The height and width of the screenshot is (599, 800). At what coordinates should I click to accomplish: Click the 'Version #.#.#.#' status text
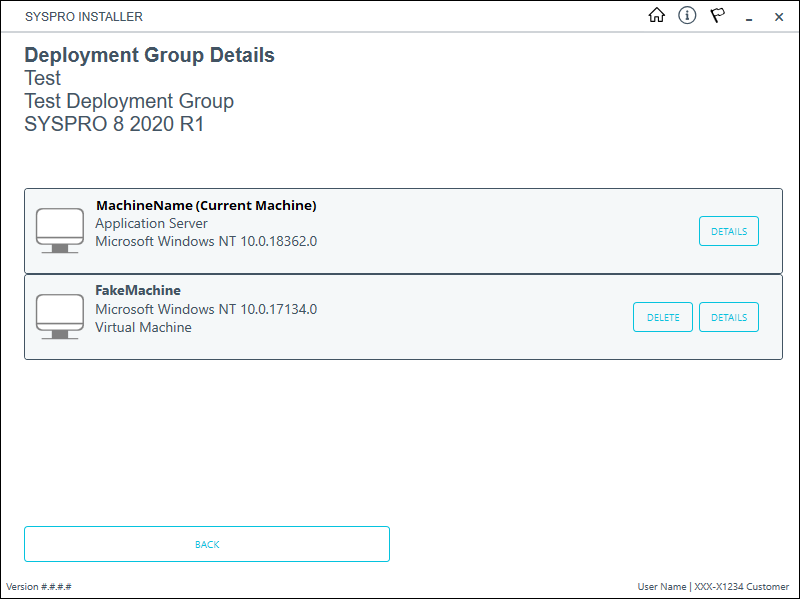[x=39, y=587]
